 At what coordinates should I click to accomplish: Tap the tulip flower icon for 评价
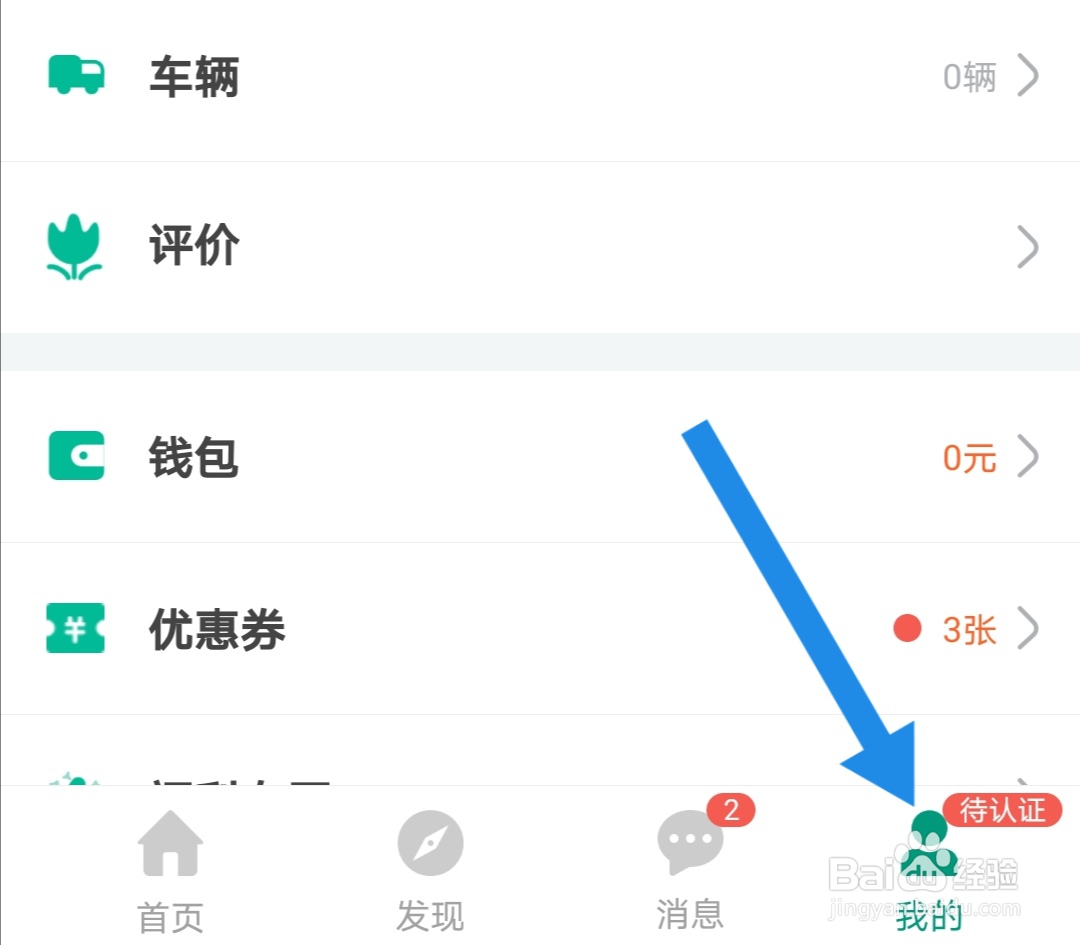(74, 247)
